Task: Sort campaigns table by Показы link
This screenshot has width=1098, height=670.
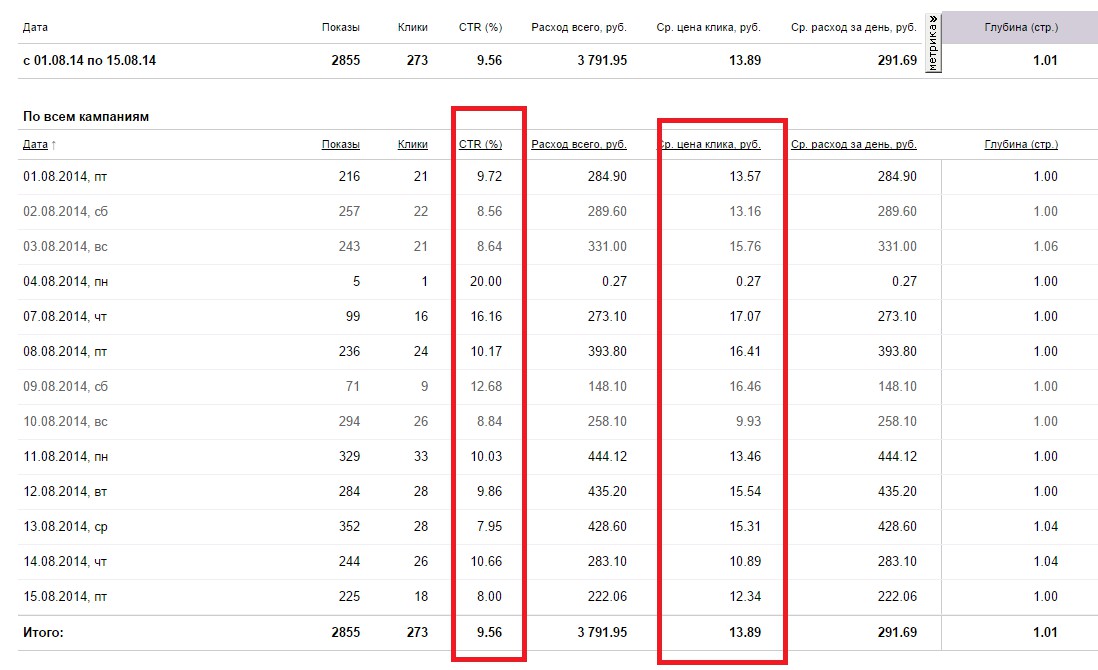Action: pyautogui.click(x=340, y=145)
